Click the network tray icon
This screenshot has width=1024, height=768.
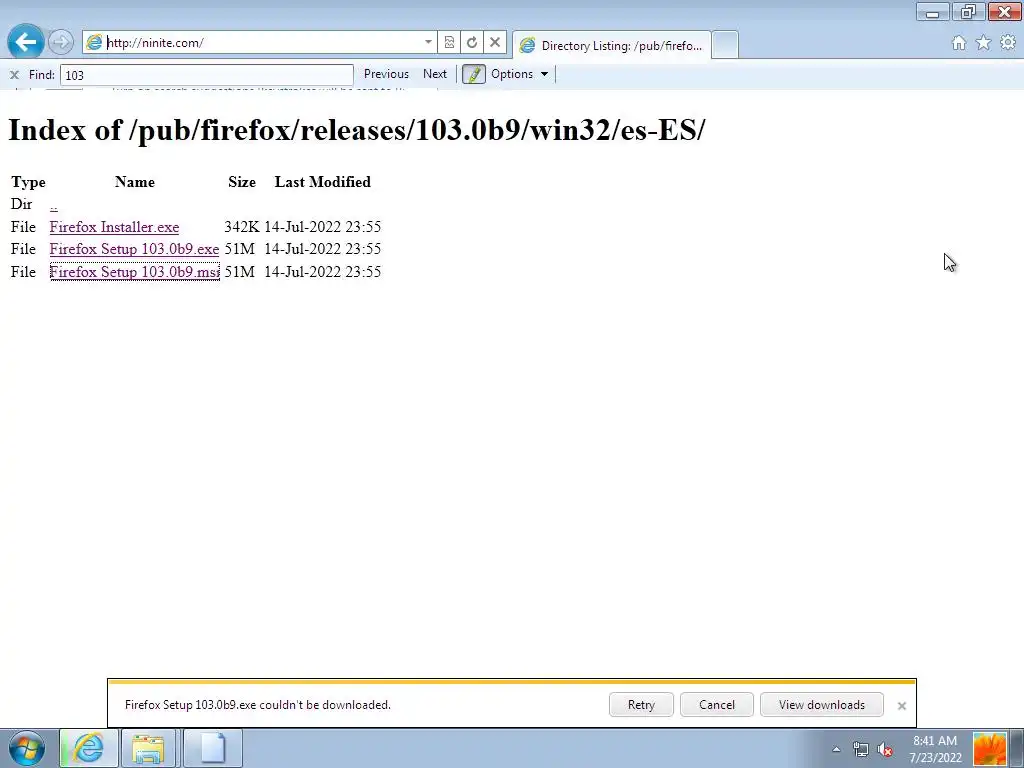click(x=861, y=749)
